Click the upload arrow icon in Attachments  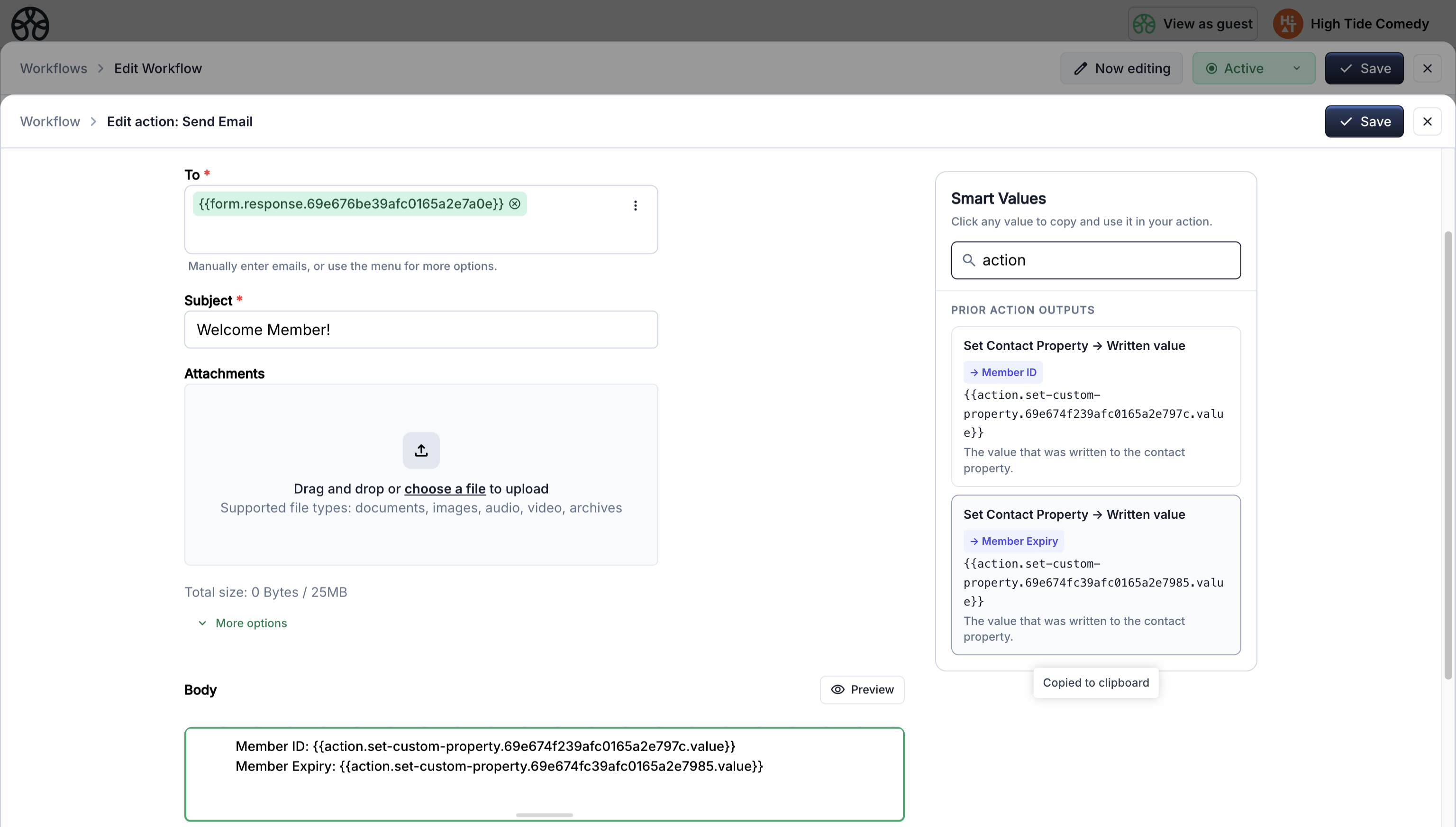420,450
